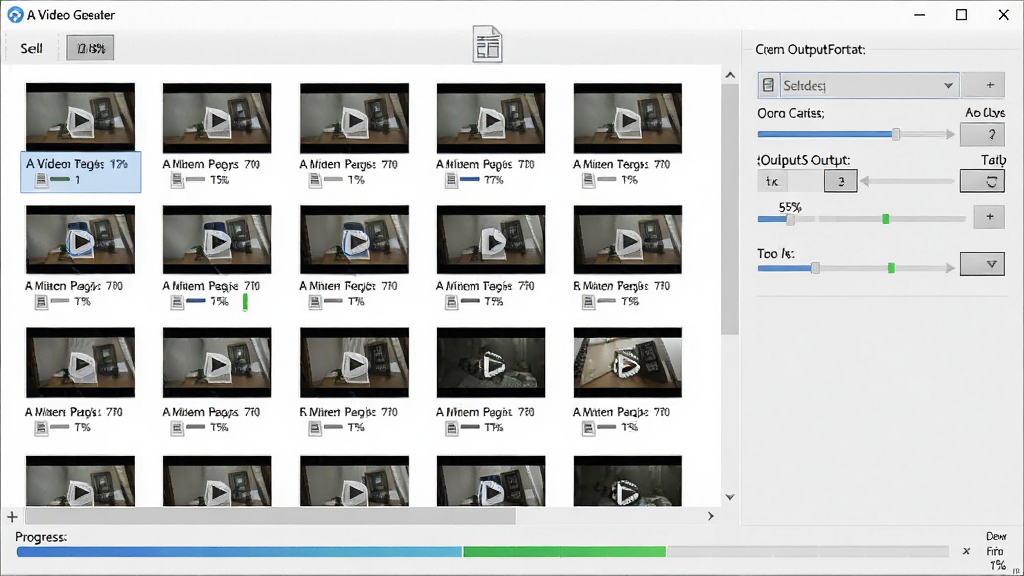The image size is (1024, 576).
Task: Click the vertical scrollbar thumb of the video list
Action: click(x=730, y=209)
